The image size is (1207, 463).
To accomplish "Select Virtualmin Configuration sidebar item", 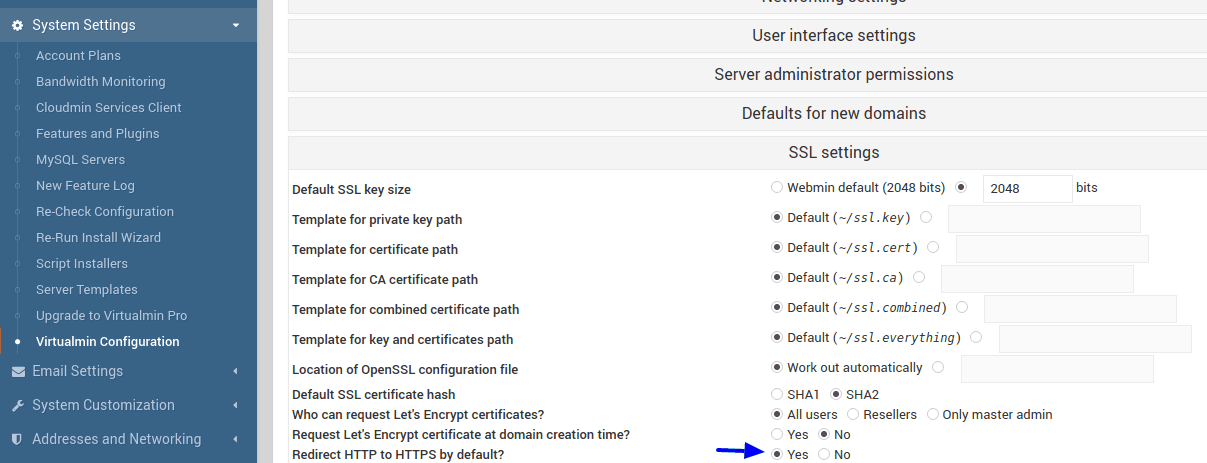I will [108, 342].
